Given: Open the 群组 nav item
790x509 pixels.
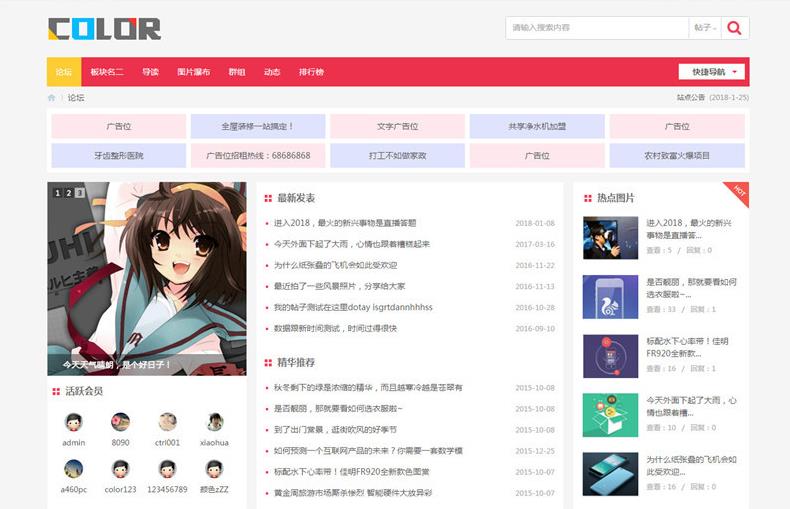Looking at the screenshot, I should click(237, 72).
